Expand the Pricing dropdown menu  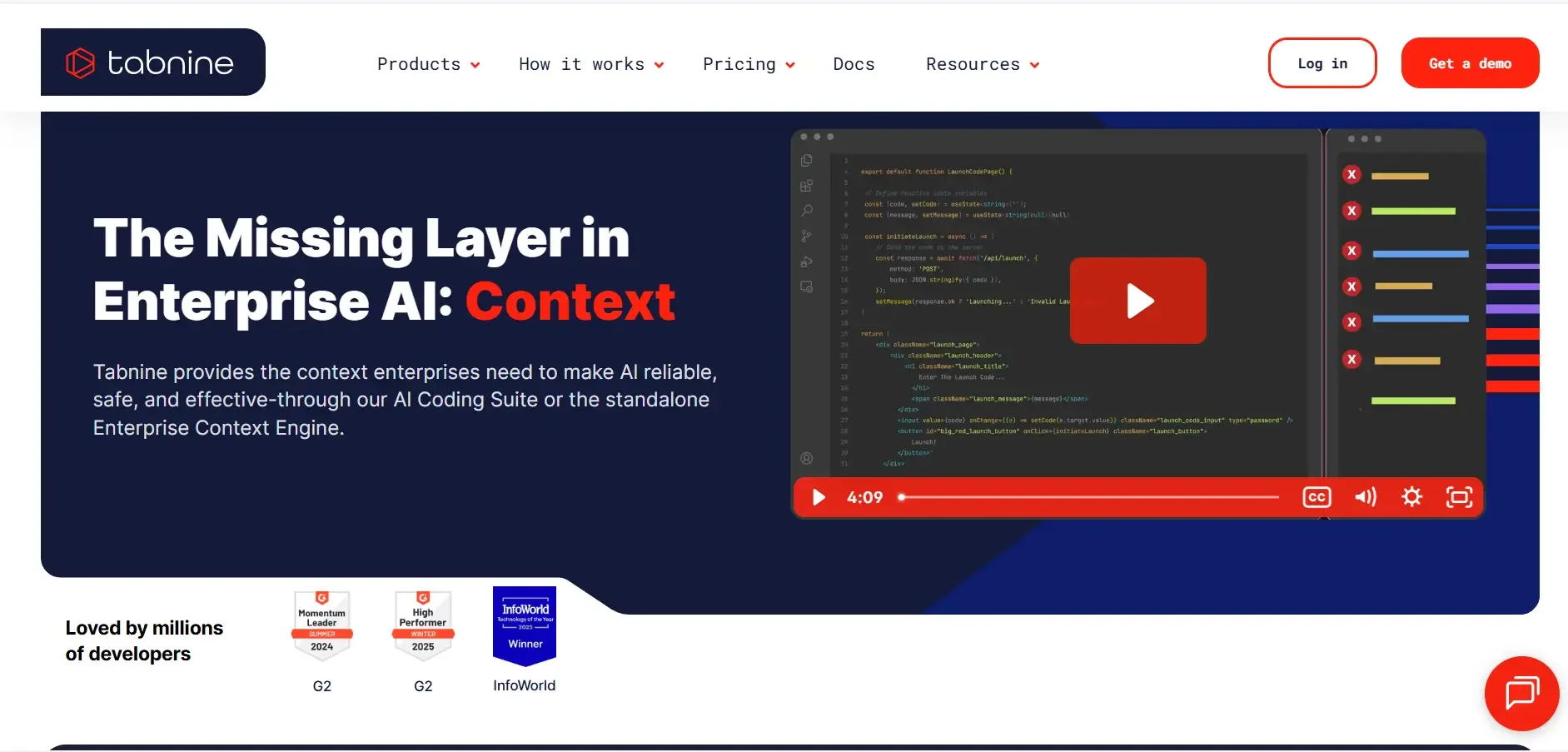(x=749, y=64)
